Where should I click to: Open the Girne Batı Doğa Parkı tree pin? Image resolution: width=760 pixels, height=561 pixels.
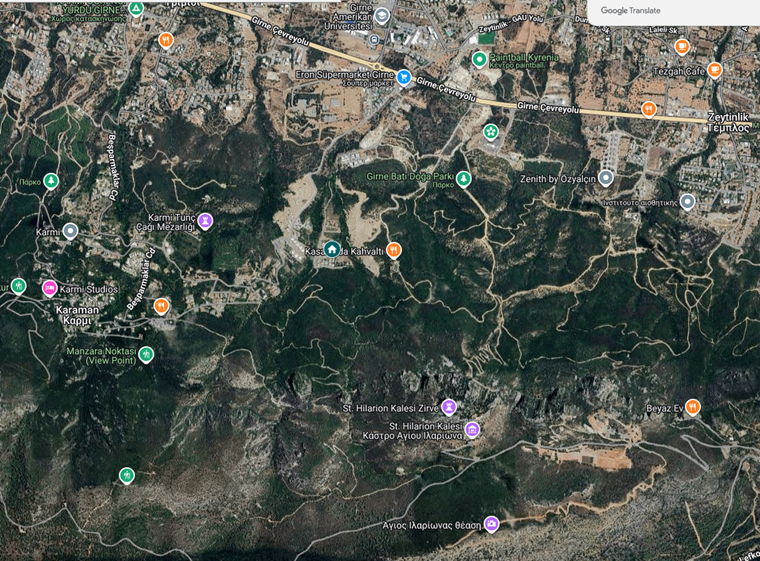point(464,179)
